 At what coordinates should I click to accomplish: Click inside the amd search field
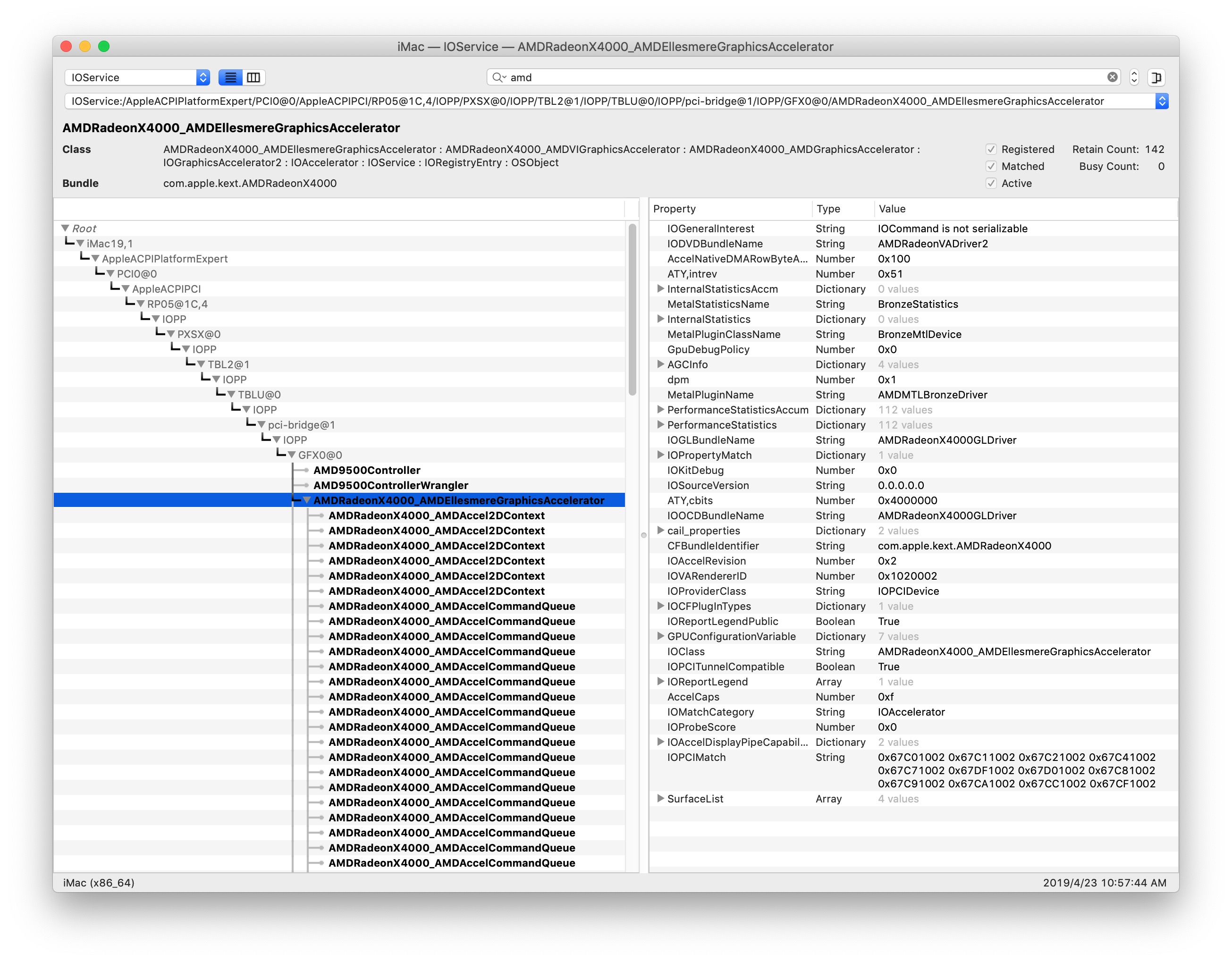coord(790,77)
